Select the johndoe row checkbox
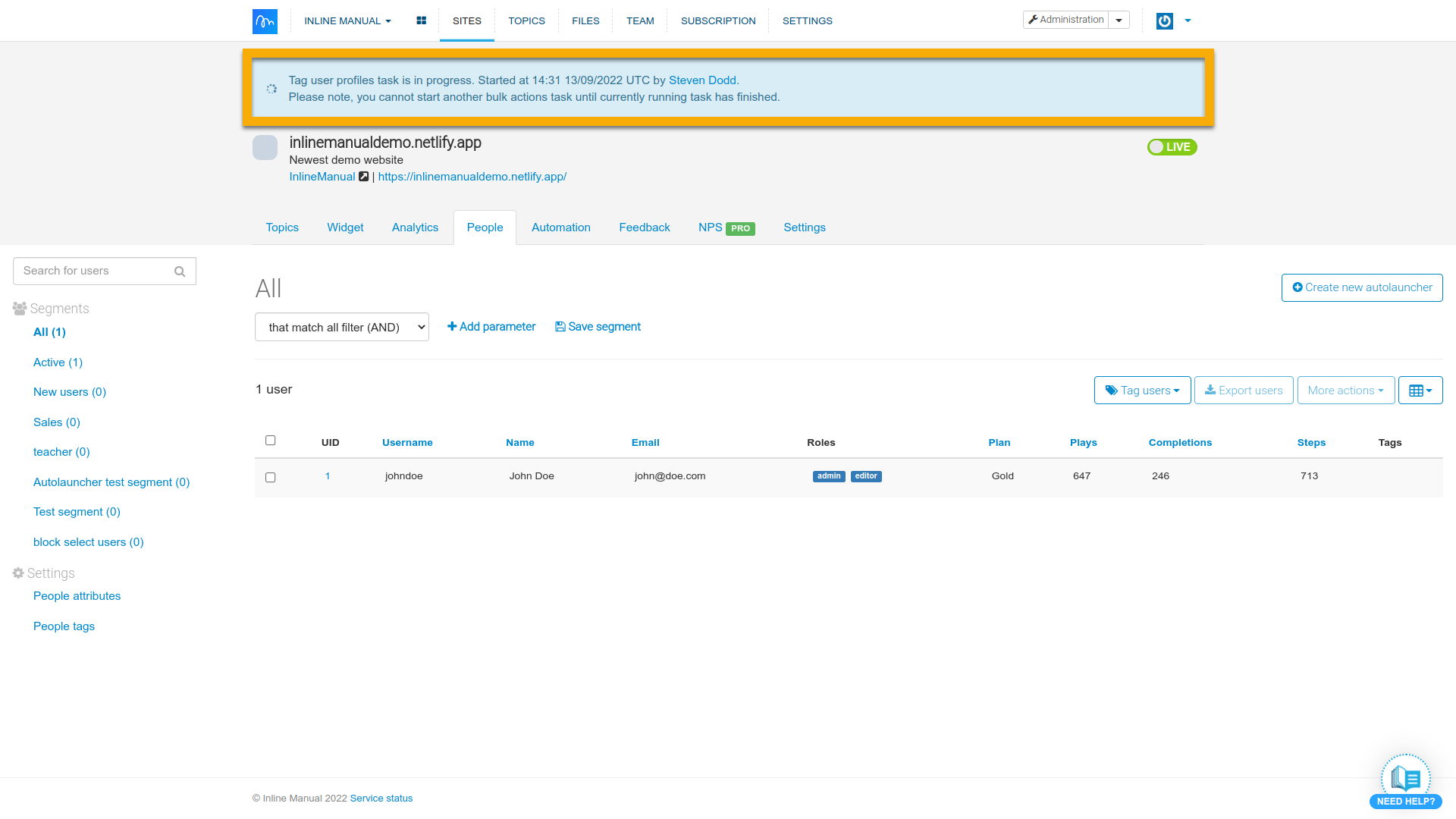The width and height of the screenshot is (1456, 819). point(271,478)
